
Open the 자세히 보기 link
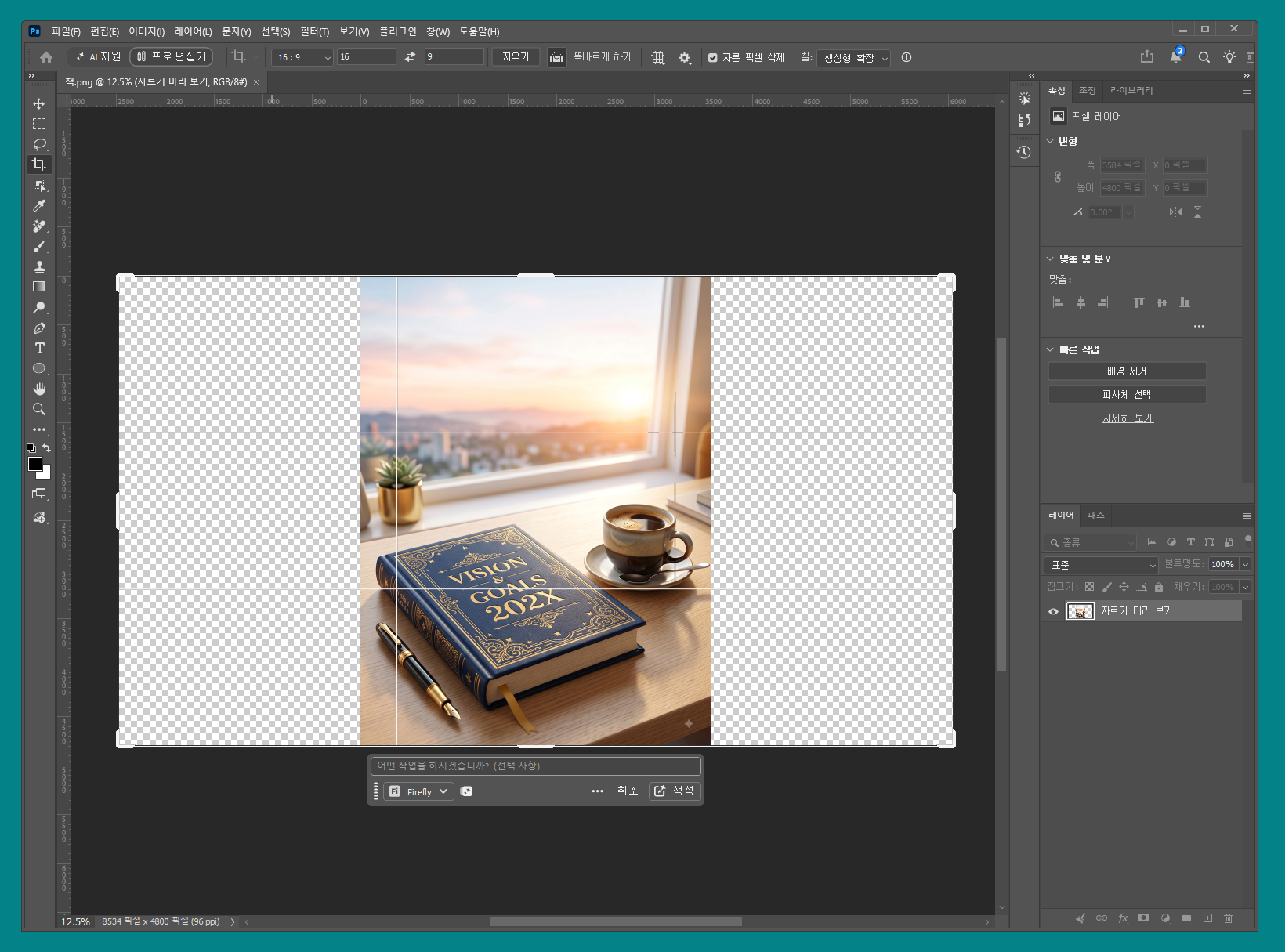(1128, 418)
